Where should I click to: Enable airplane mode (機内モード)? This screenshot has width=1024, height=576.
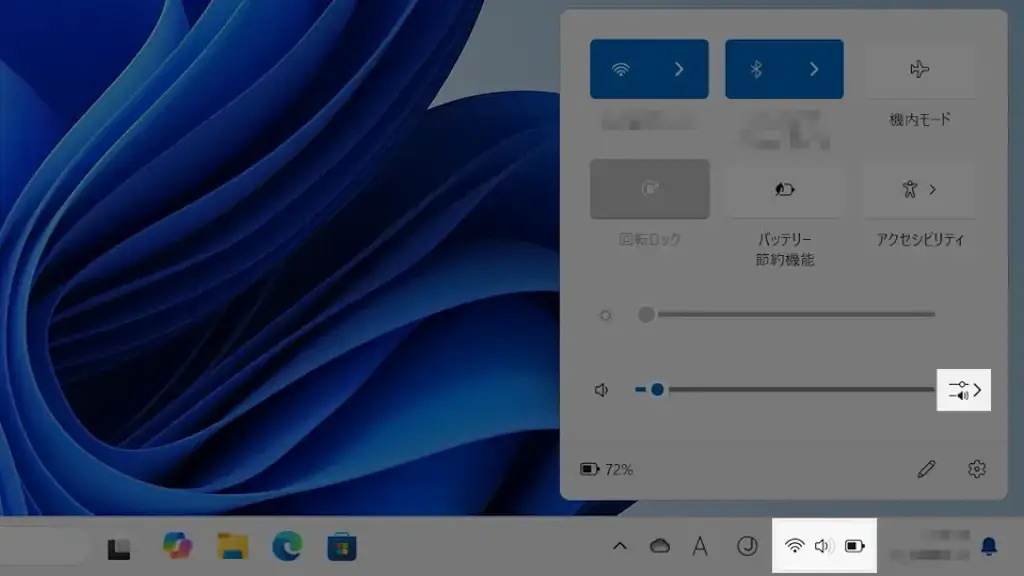(x=919, y=69)
